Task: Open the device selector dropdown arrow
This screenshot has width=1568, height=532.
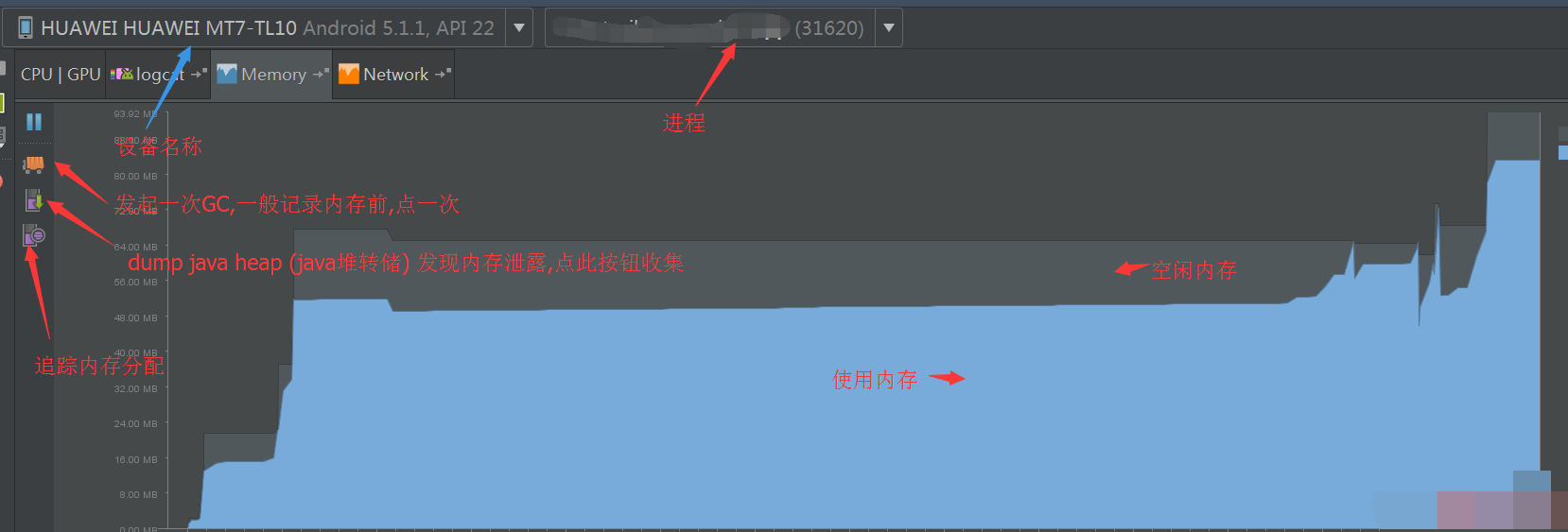Action: click(519, 27)
